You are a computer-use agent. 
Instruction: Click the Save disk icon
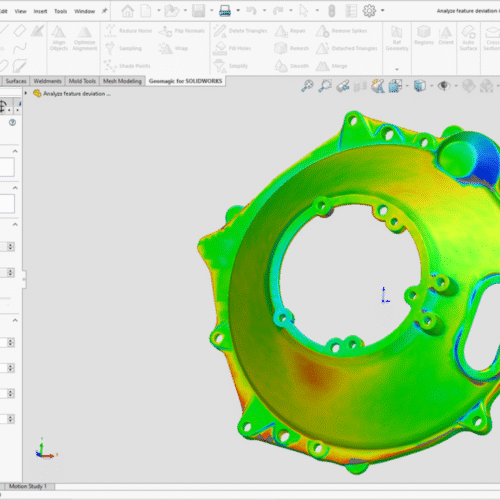coord(199,11)
